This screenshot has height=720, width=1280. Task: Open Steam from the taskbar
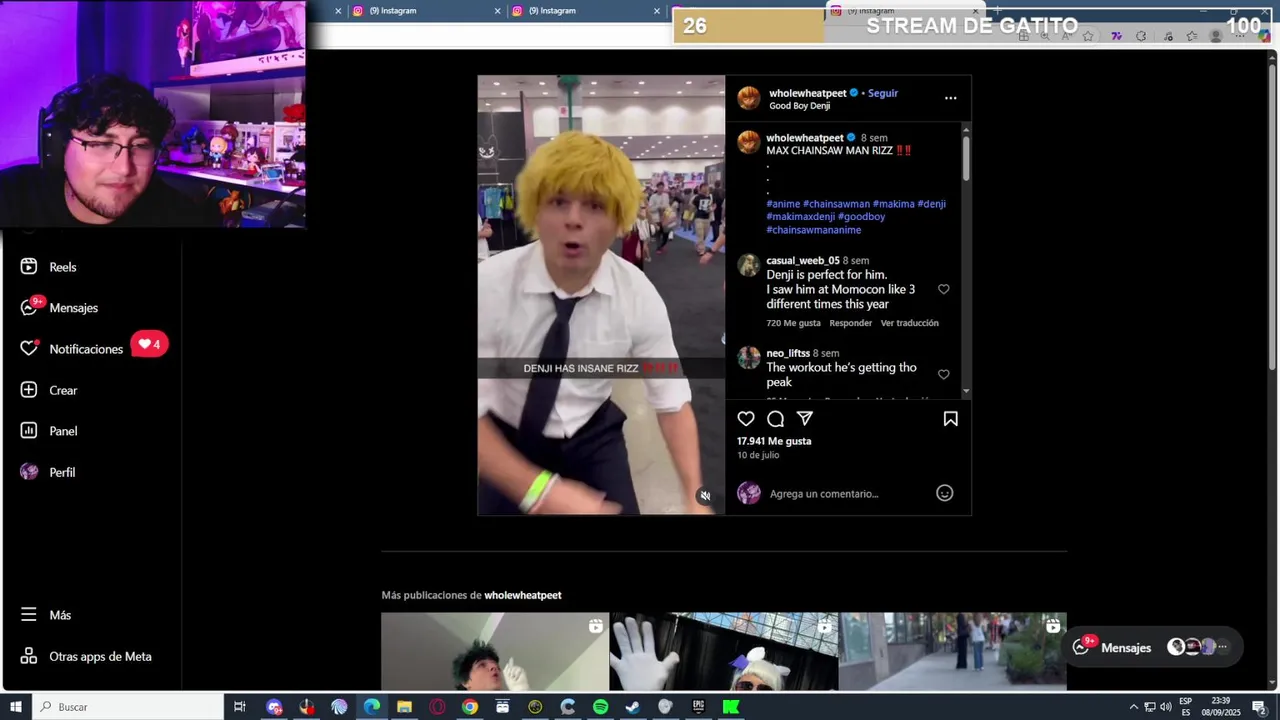633,707
